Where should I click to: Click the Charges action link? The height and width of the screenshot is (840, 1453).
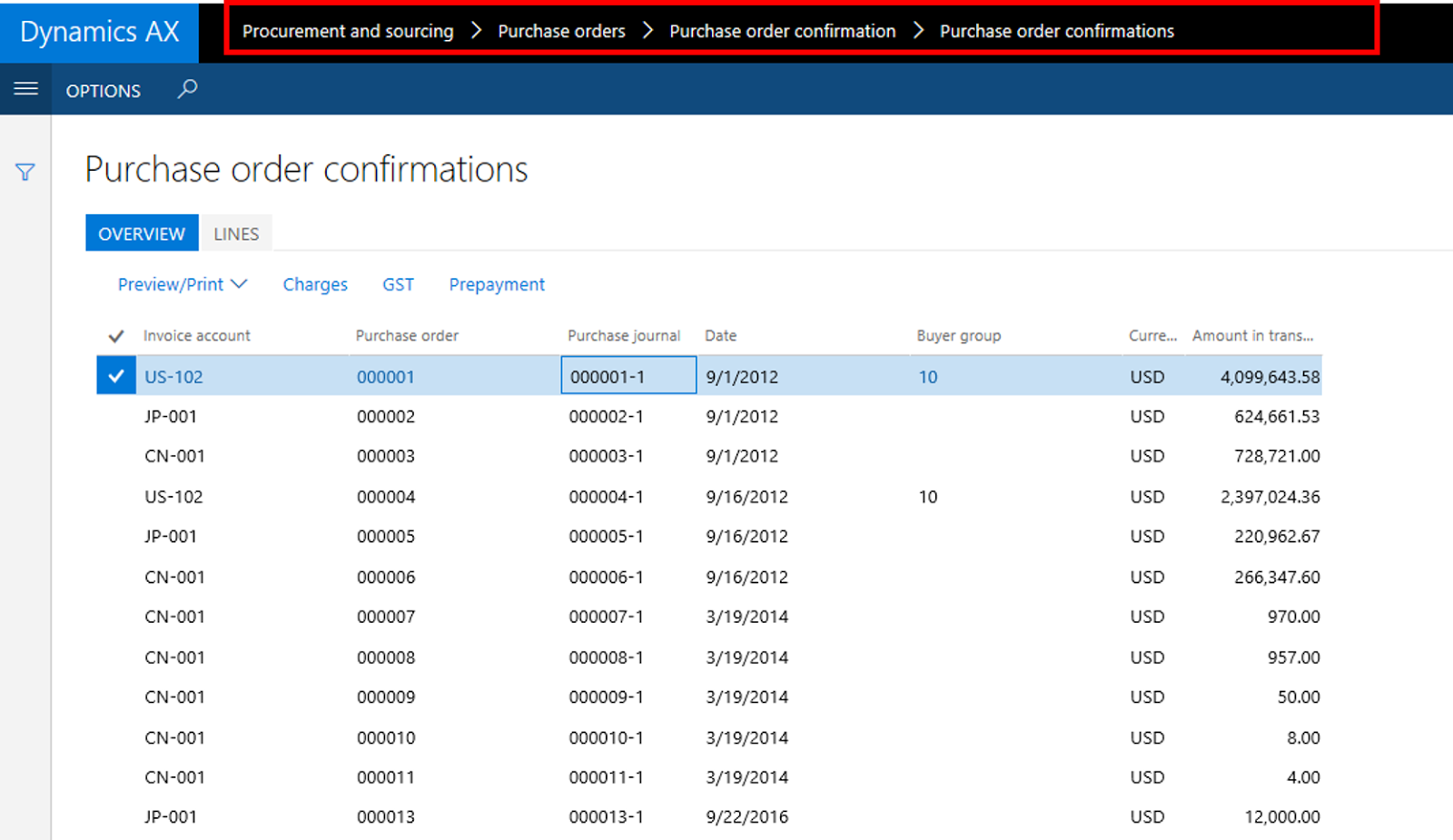pyautogui.click(x=315, y=284)
